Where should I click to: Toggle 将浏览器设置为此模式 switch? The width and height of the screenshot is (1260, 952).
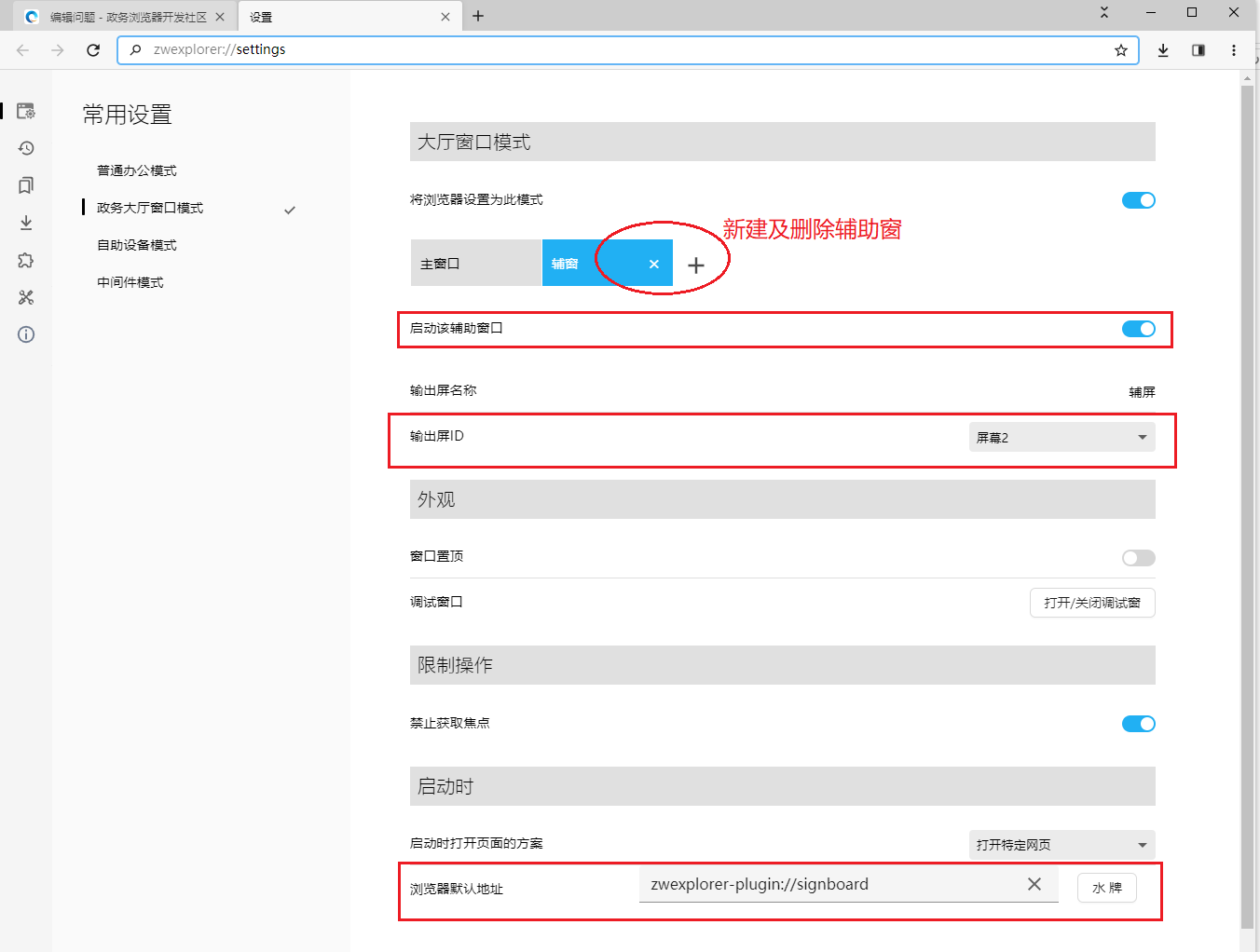pyautogui.click(x=1138, y=200)
